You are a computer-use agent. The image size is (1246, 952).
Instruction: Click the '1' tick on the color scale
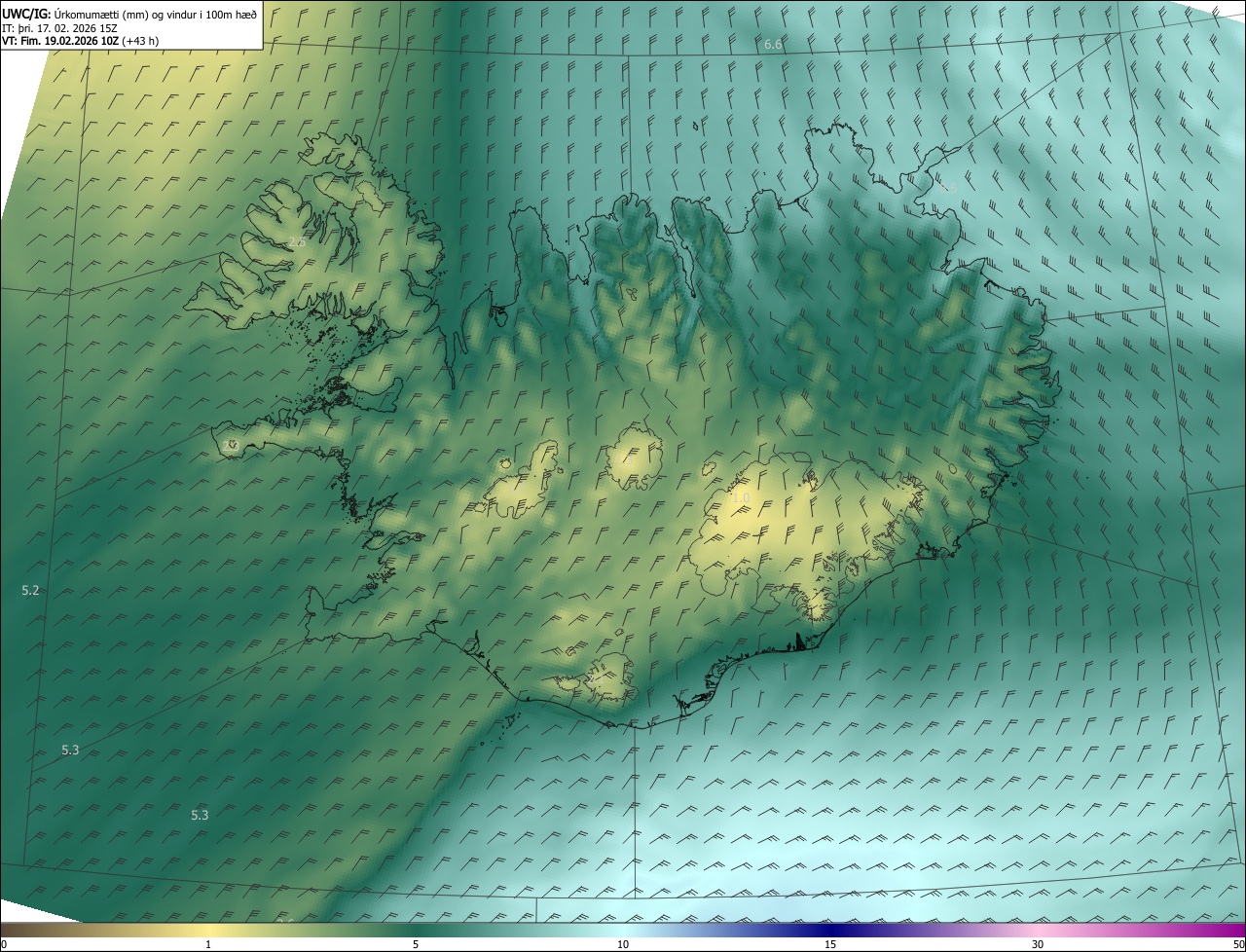[x=208, y=944]
